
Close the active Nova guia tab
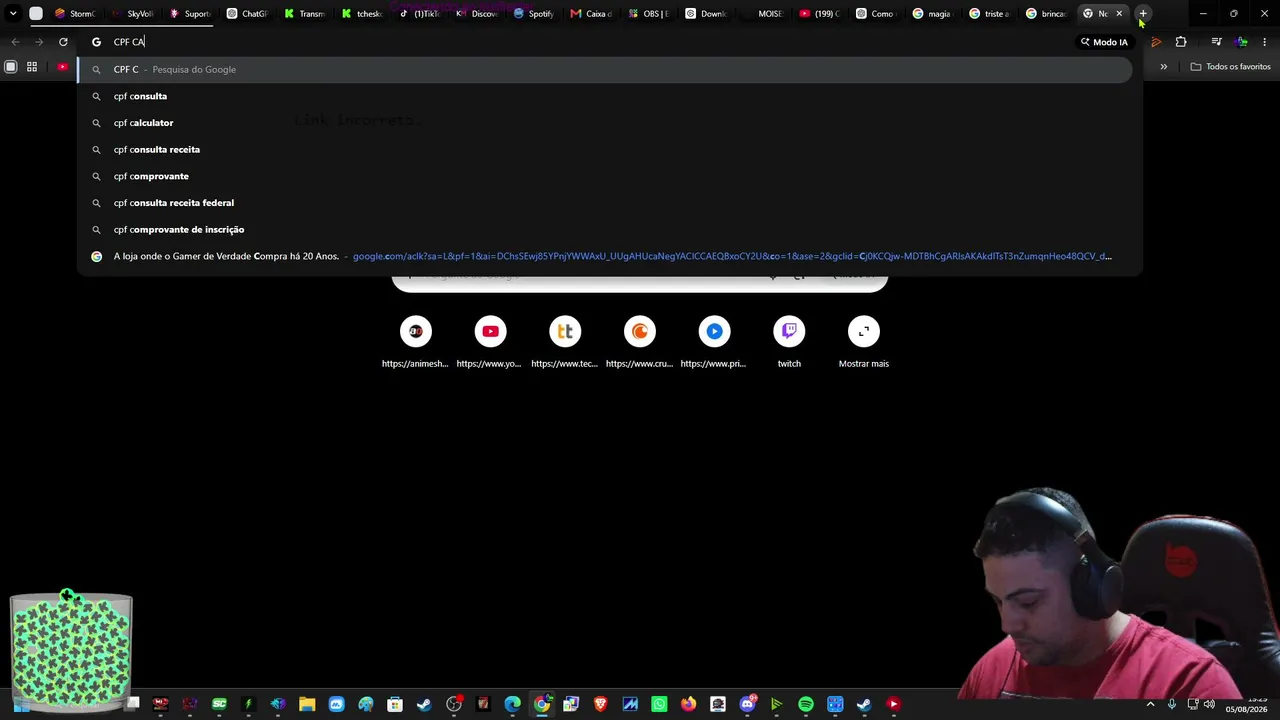click(1119, 14)
